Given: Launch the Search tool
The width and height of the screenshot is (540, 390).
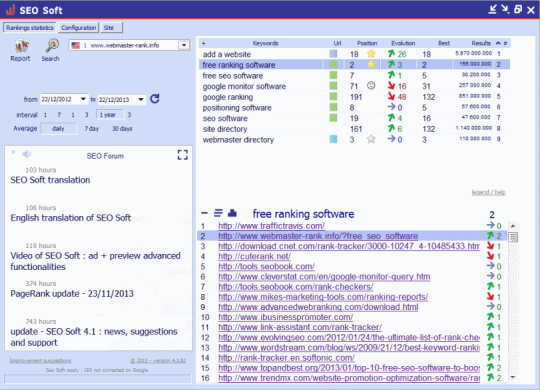Looking at the screenshot, I should tap(51, 50).
